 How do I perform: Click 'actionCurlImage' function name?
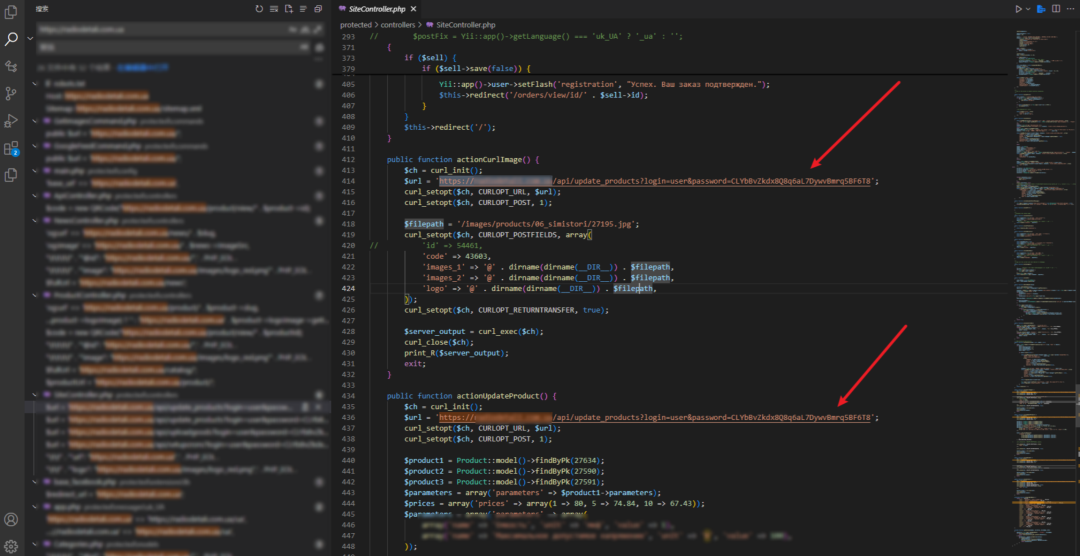pos(489,159)
